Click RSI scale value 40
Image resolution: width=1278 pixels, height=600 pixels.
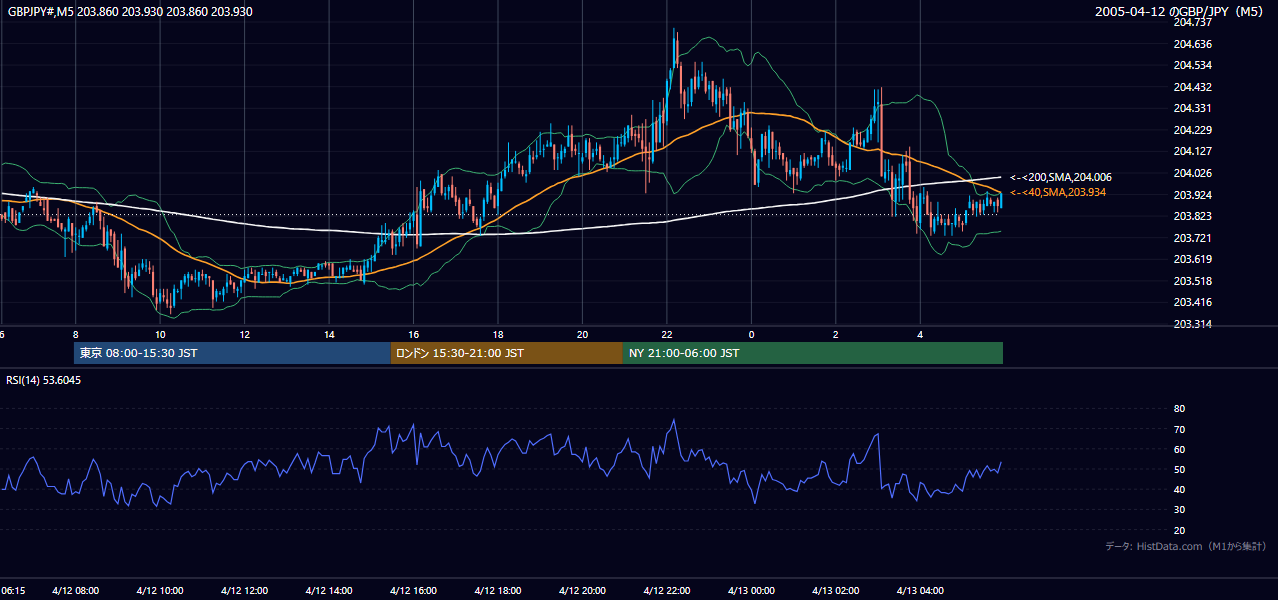pos(1179,490)
